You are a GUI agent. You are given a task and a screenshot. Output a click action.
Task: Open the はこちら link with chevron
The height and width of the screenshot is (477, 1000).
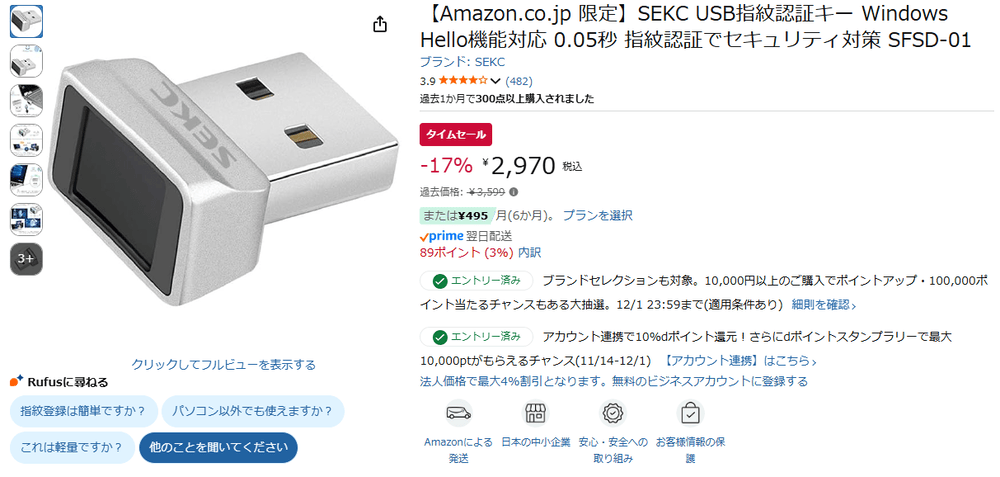[790, 361]
